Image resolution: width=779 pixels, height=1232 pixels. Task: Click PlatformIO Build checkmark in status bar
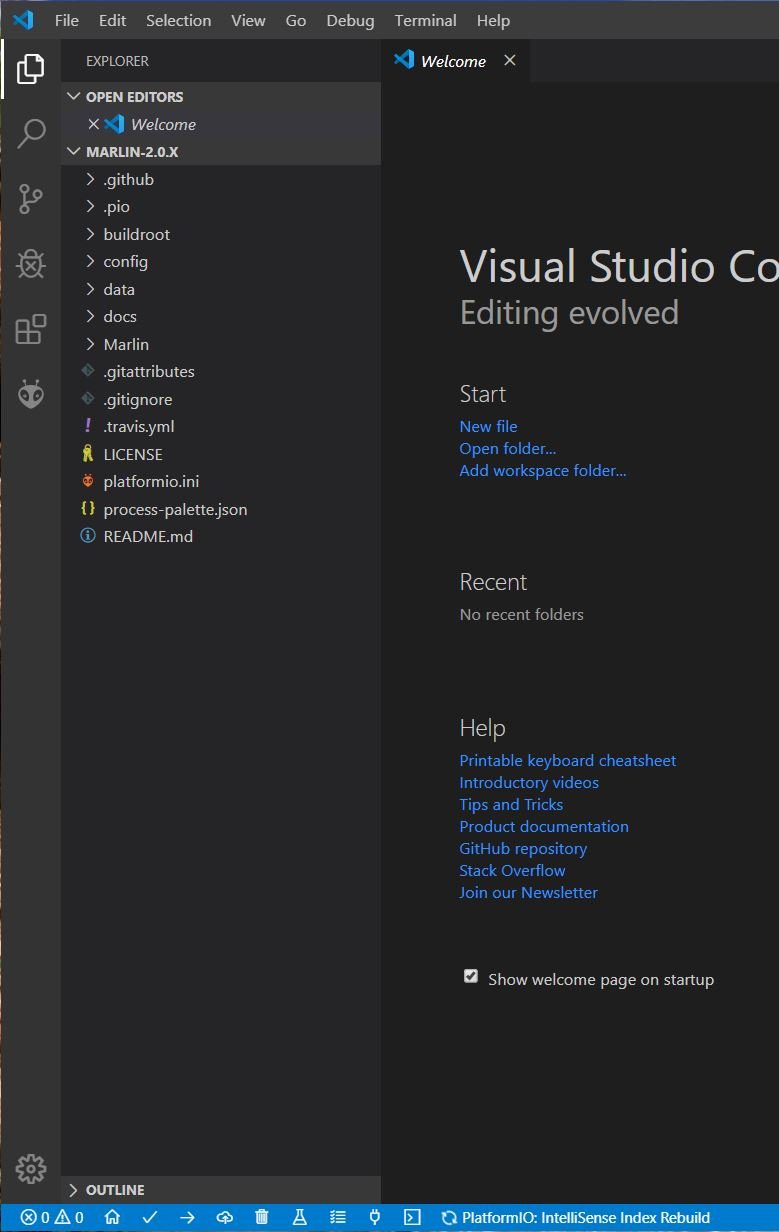tap(150, 1217)
